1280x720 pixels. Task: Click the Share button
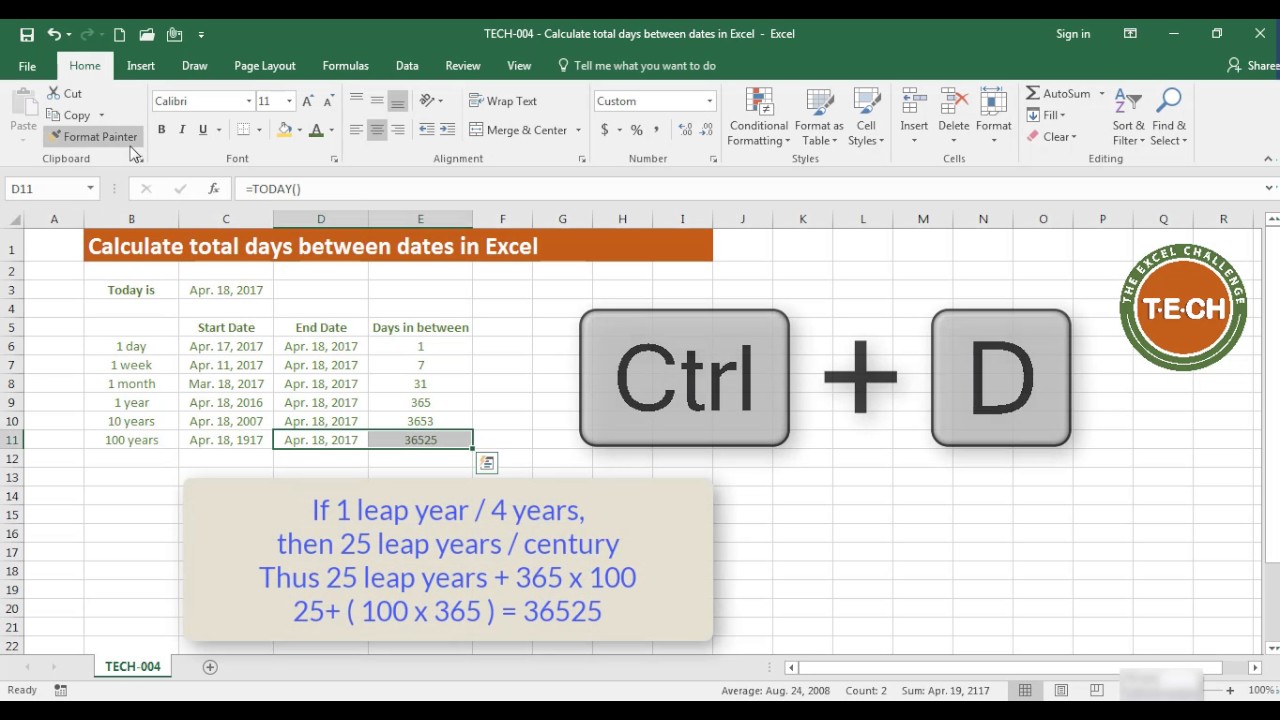(1253, 66)
